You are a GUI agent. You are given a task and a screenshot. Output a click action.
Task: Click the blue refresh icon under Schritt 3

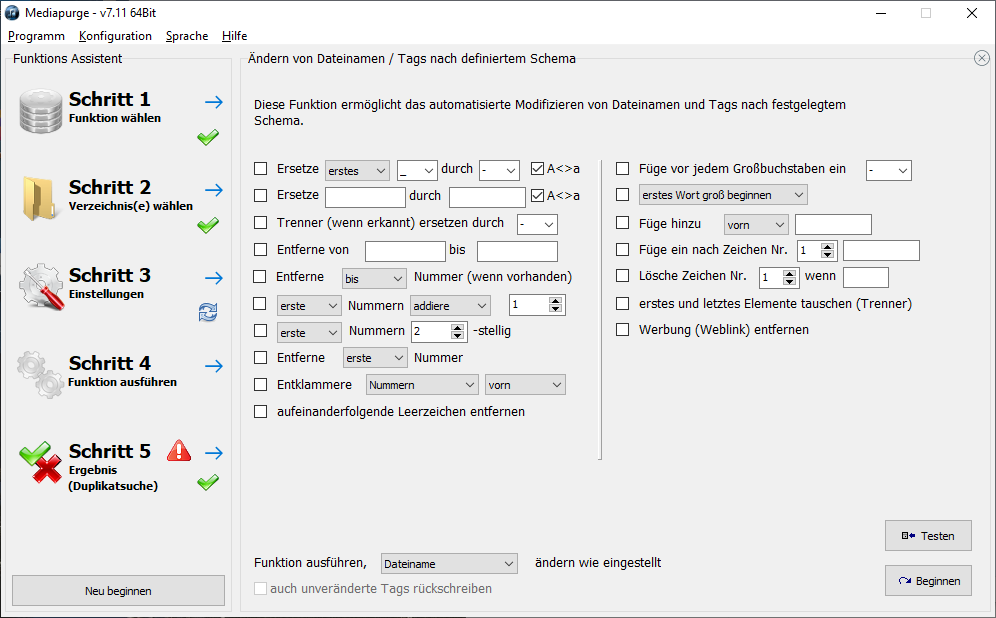[208, 314]
